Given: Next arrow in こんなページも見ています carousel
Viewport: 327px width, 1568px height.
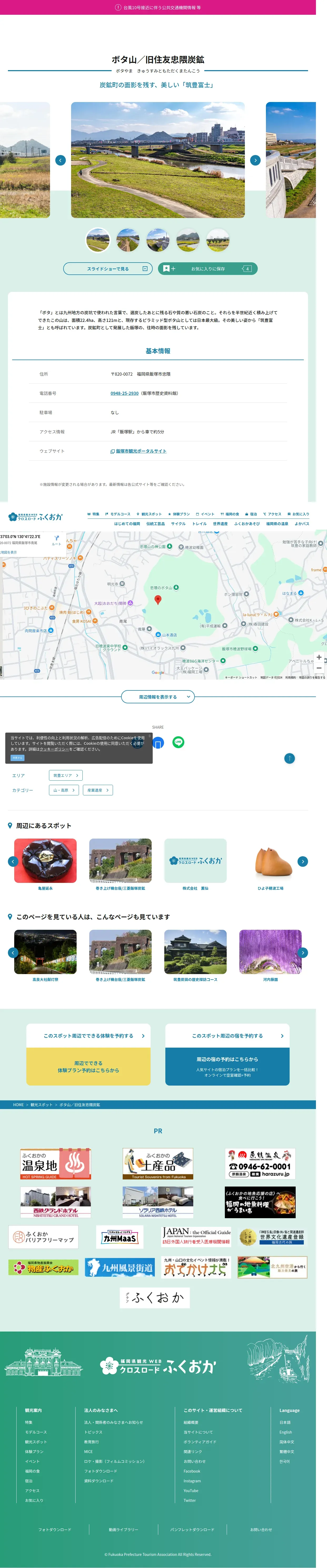Looking at the screenshot, I should [x=303, y=953].
